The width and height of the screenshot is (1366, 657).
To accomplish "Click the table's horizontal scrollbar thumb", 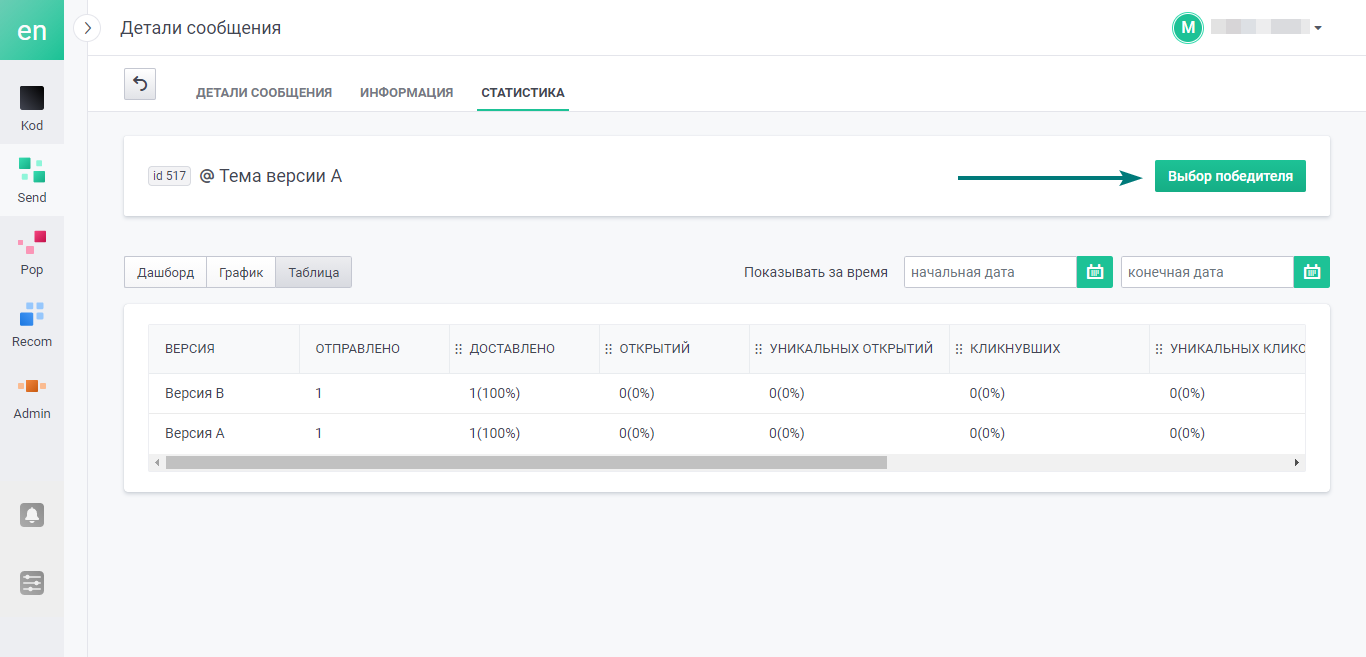I will [526, 463].
